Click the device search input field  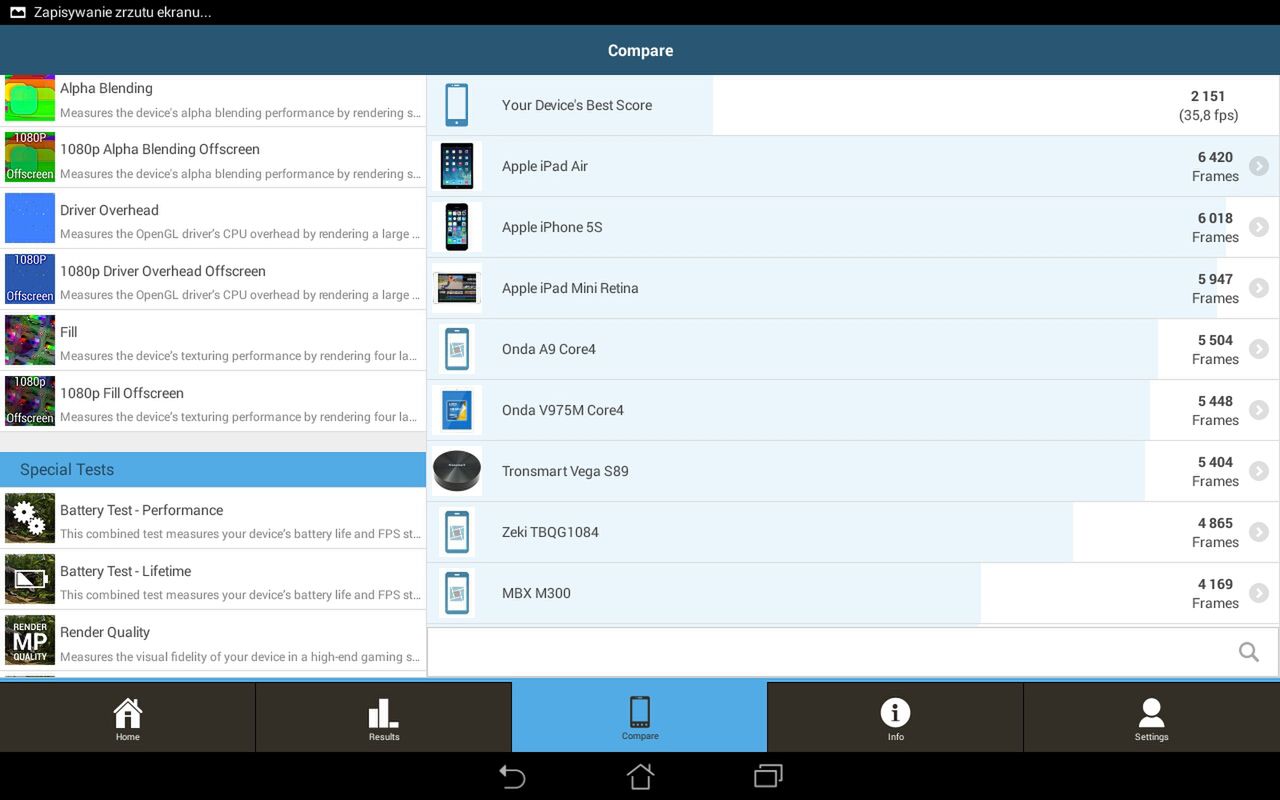point(853,652)
